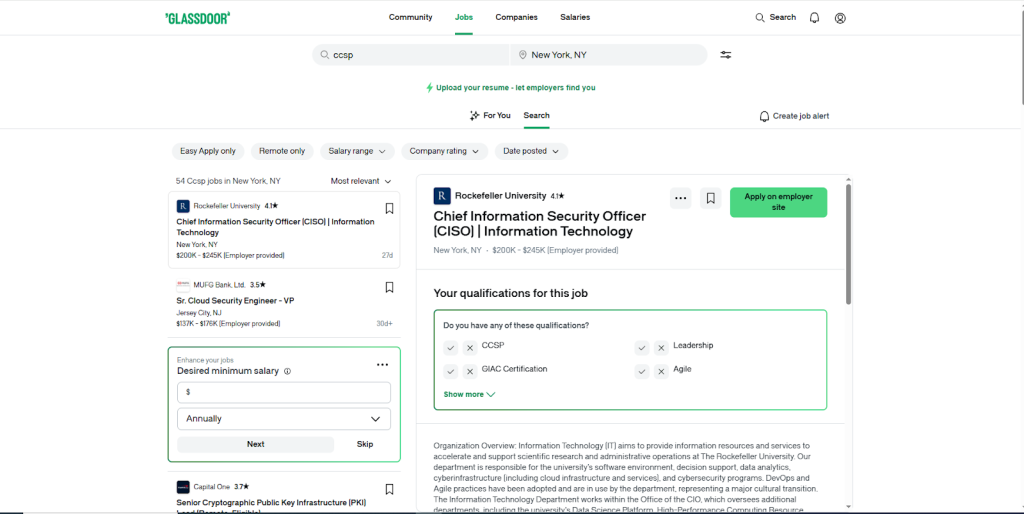Viewport: 1024px width, 514px height.
Task: Click the location pin icon
Action: pyautogui.click(x=522, y=55)
